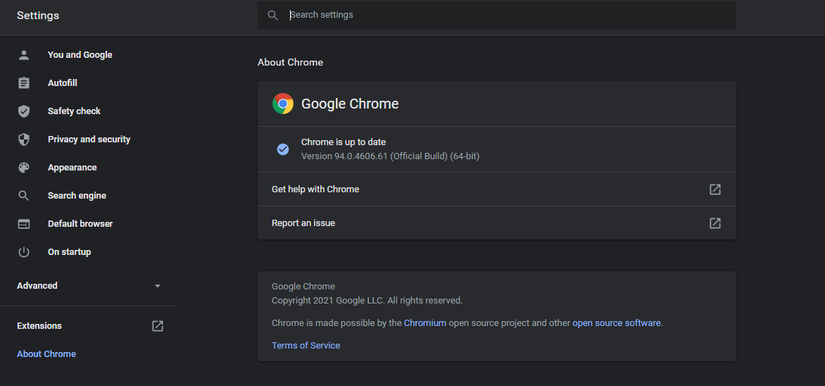Go to On startup settings
The image size is (825, 386).
tap(69, 252)
